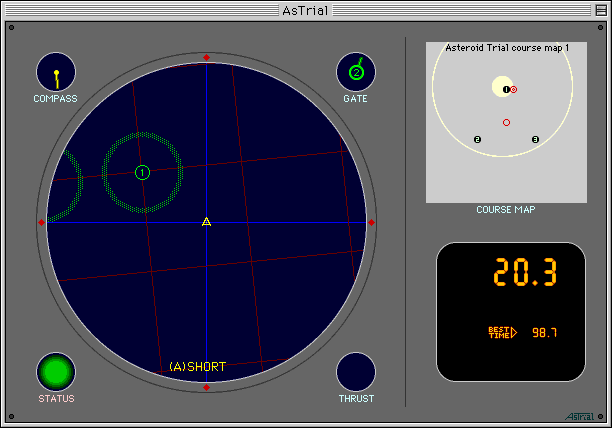This screenshot has height=428, width=612.
Task: Click the red diamond at radar top
Action: pos(206,57)
